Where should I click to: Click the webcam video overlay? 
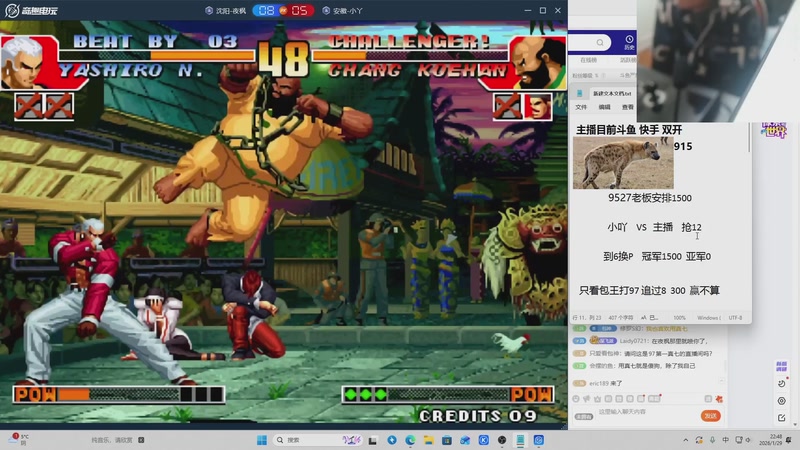pyautogui.click(x=718, y=60)
